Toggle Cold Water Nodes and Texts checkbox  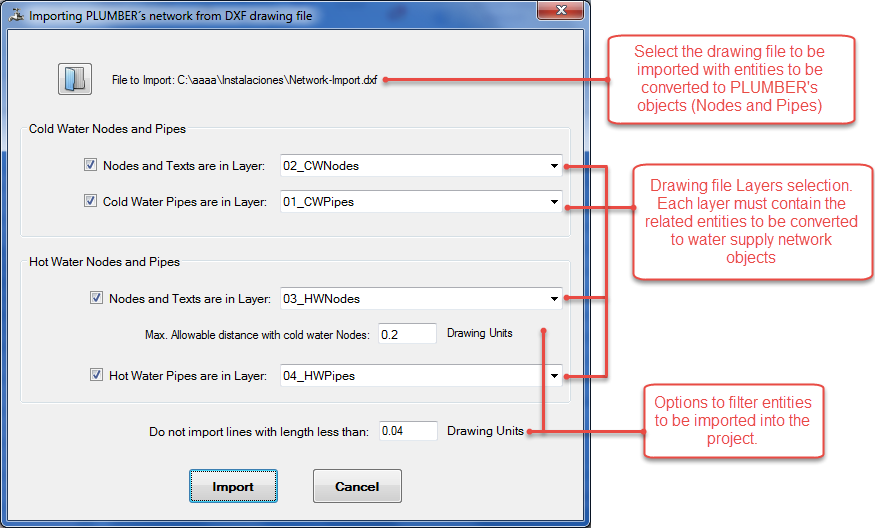click(x=91, y=166)
